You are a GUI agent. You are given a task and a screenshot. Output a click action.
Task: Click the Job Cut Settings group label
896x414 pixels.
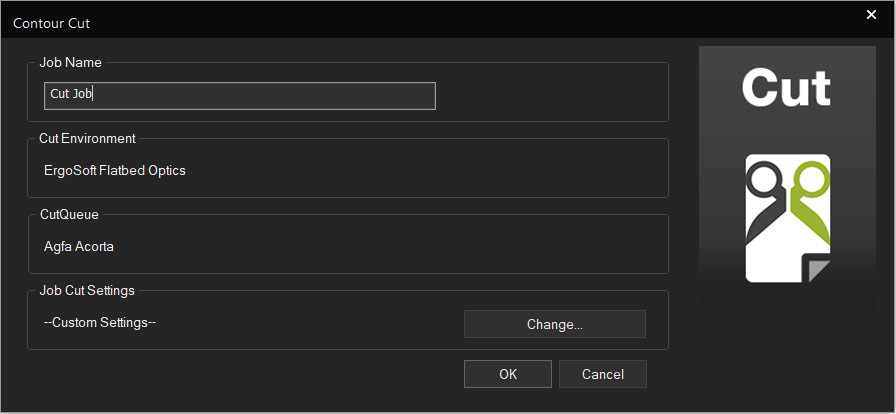87,290
